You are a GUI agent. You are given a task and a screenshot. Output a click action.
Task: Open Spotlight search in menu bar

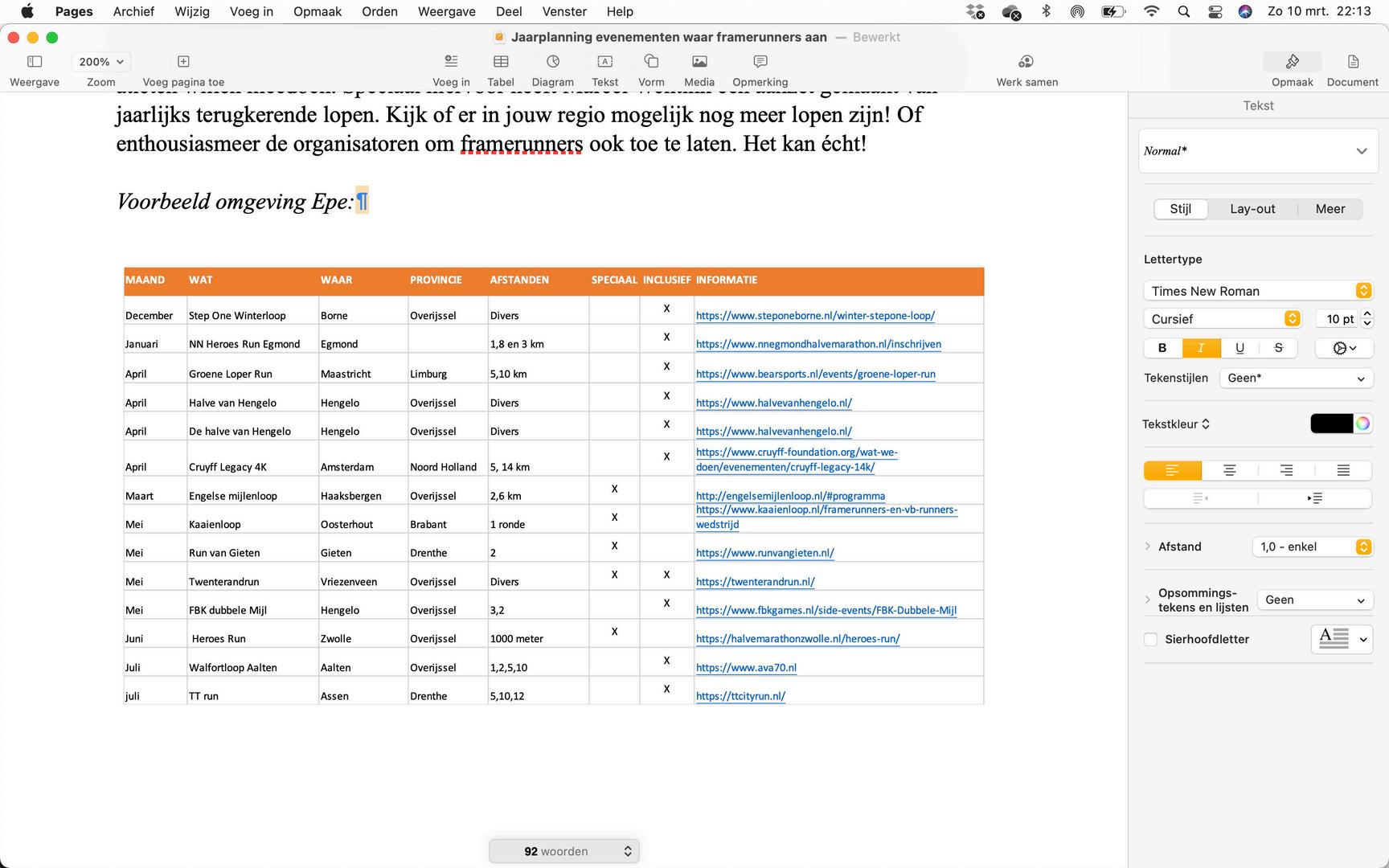[1183, 11]
